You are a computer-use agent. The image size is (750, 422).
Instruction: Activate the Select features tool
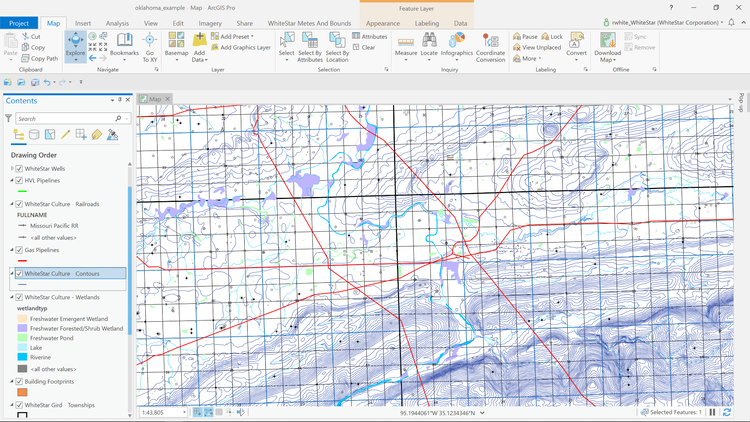[x=287, y=46]
